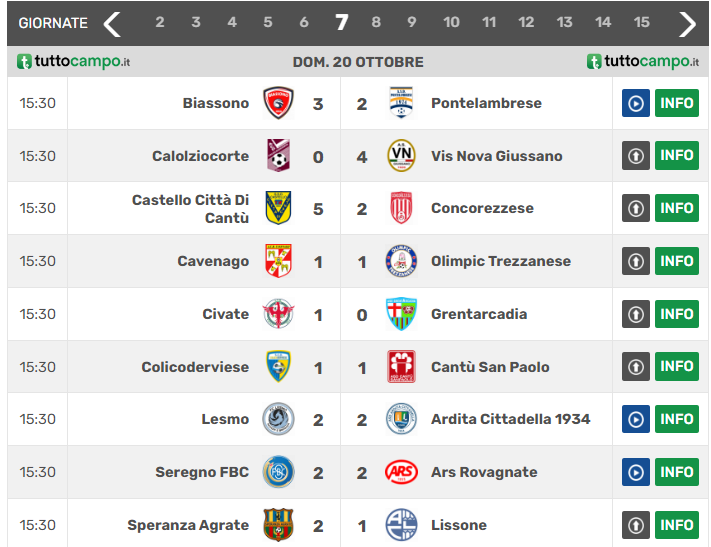Image resolution: width=711 pixels, height=547 pixels.
Task: Open Lesmo team link
Action: [x=225, y=420]
